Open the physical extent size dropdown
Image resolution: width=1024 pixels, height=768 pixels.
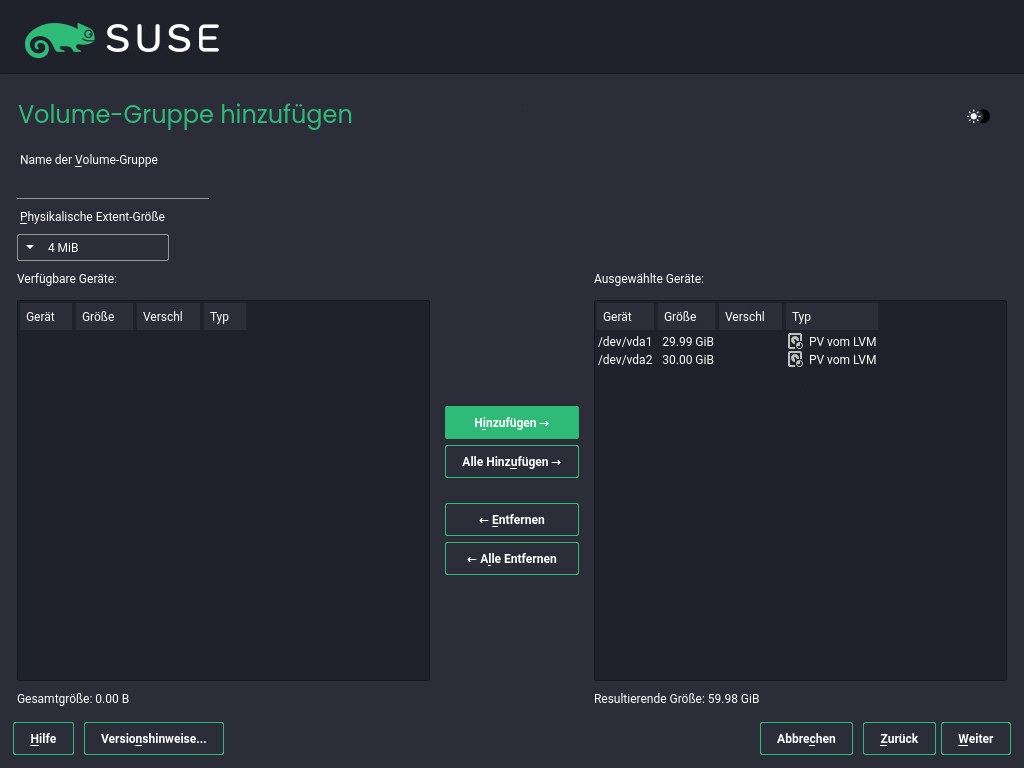point(93,247)
